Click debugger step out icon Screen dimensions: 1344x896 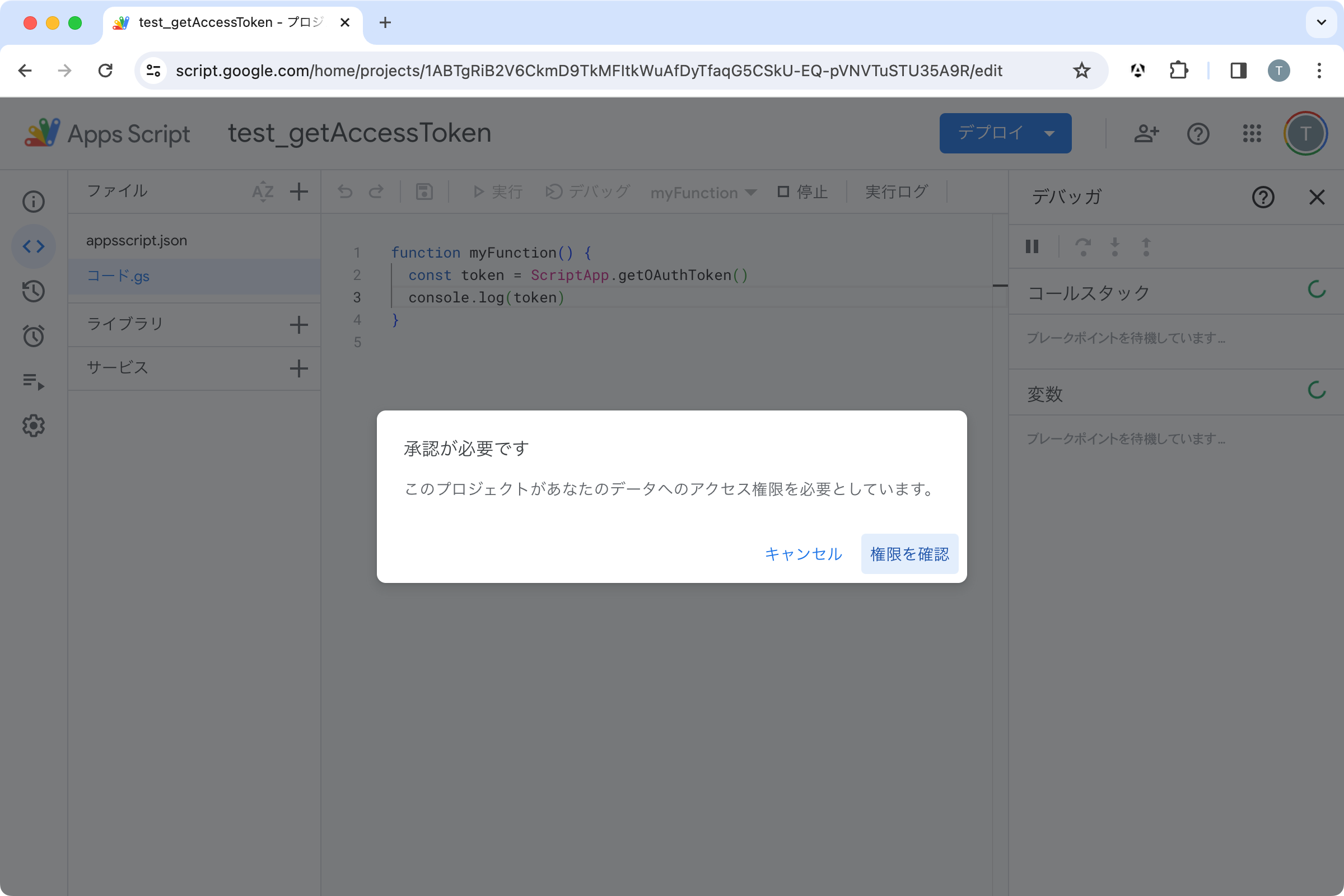(1146, 246)
